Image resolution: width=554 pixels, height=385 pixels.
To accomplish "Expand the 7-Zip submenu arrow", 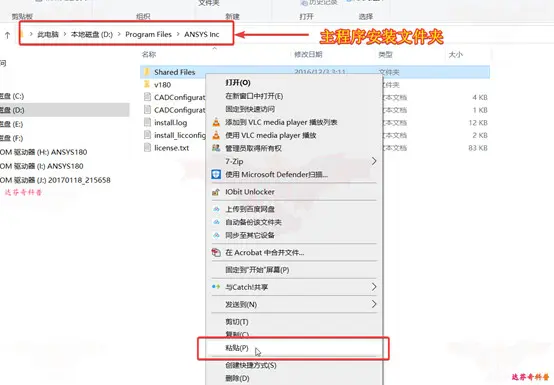I will (x=374, y=161).
